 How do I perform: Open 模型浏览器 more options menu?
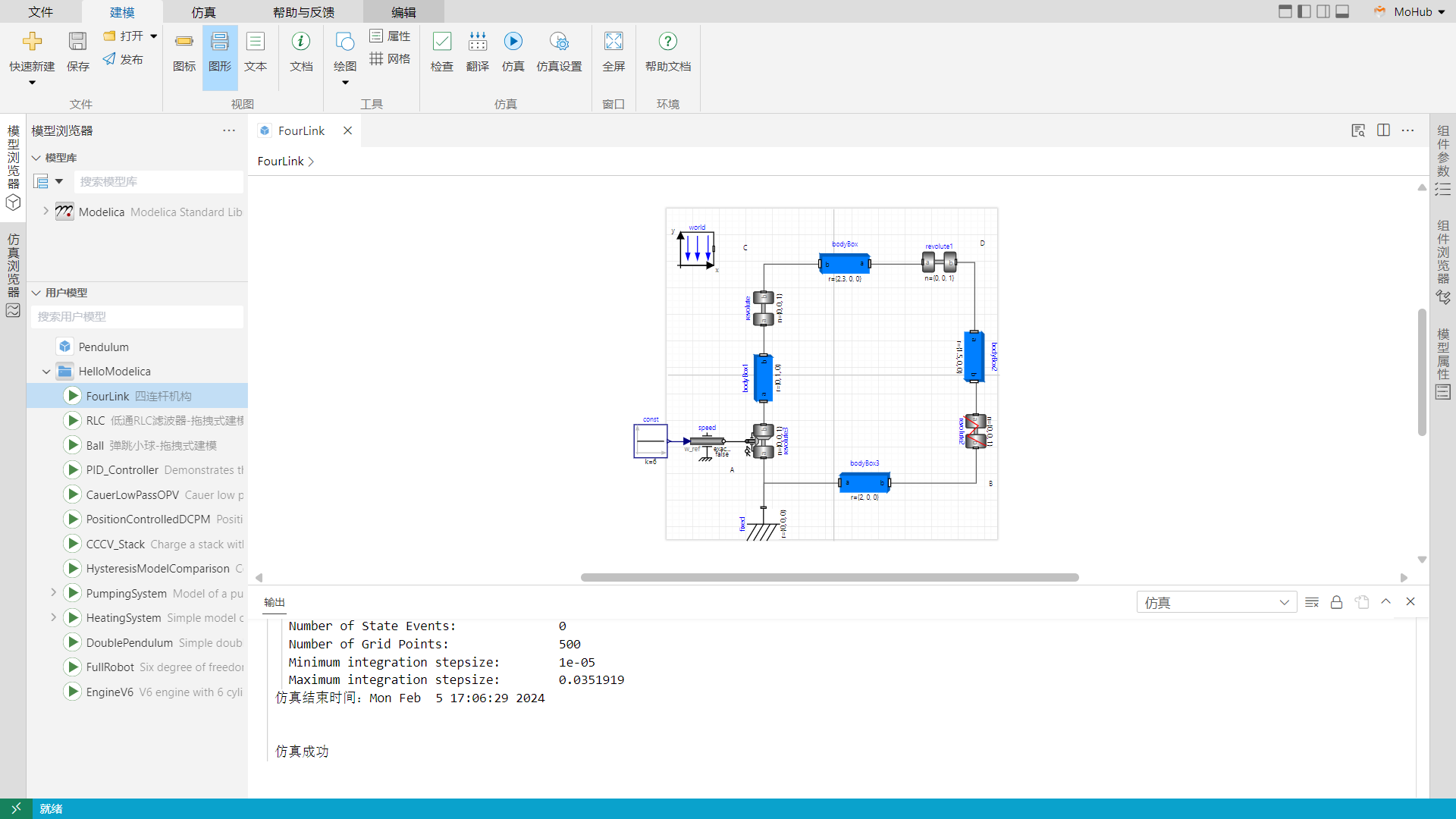coord(229,130)
